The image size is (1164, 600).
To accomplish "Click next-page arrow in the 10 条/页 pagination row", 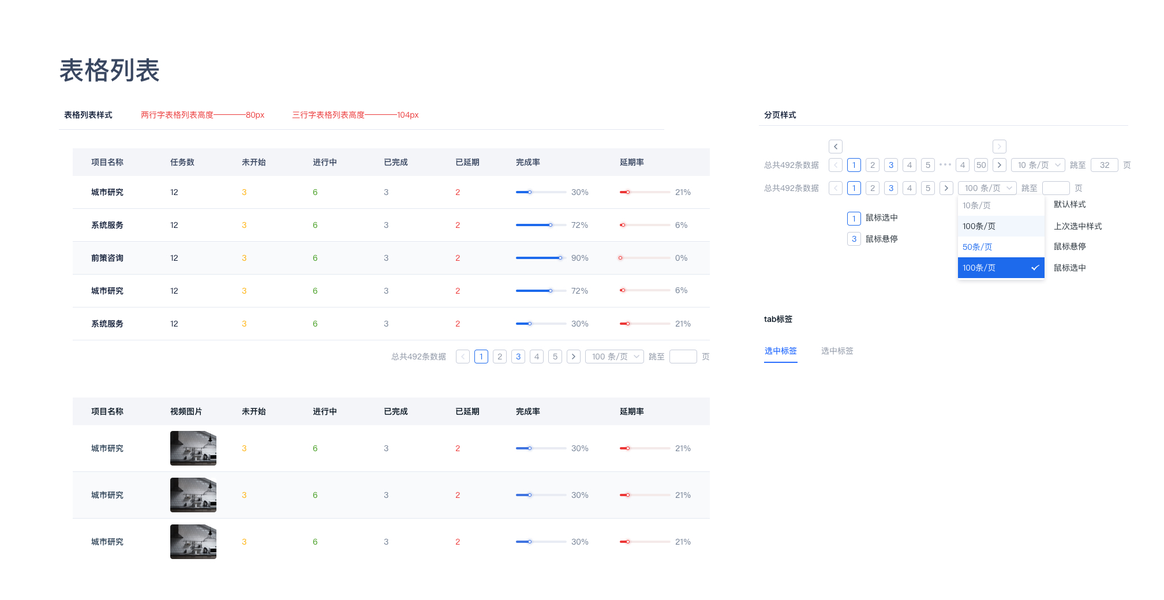I will click(x=999, y=165).
